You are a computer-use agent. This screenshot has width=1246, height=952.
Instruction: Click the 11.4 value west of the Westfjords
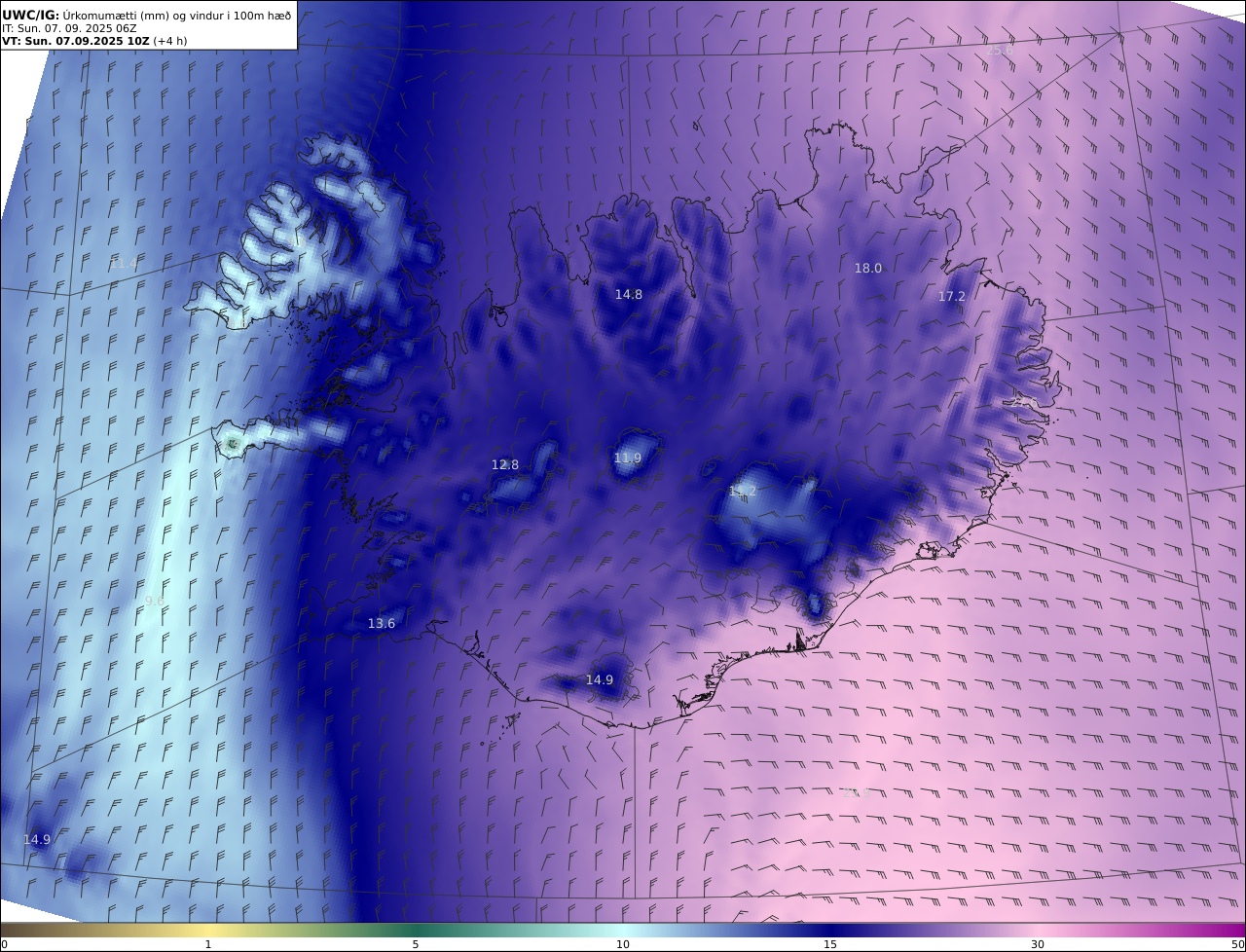point(124,264)
